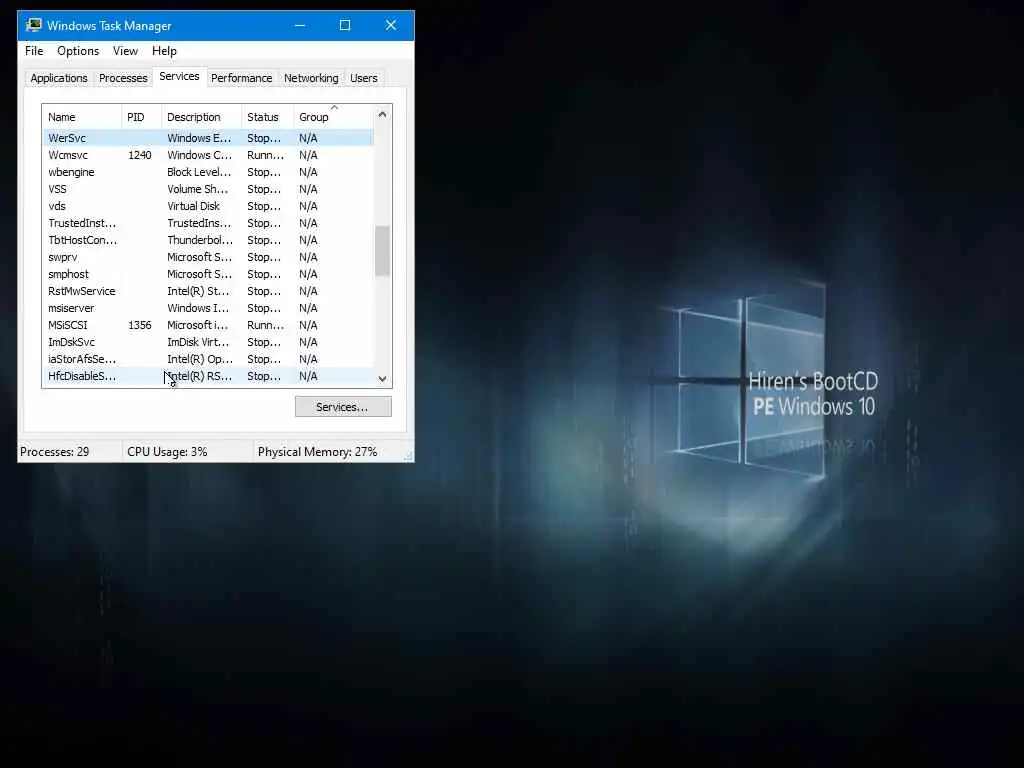Image resolution: width=1024 pixels, height=768 pixels.
Task: Click the Services... button
Action: coord(343,407)
